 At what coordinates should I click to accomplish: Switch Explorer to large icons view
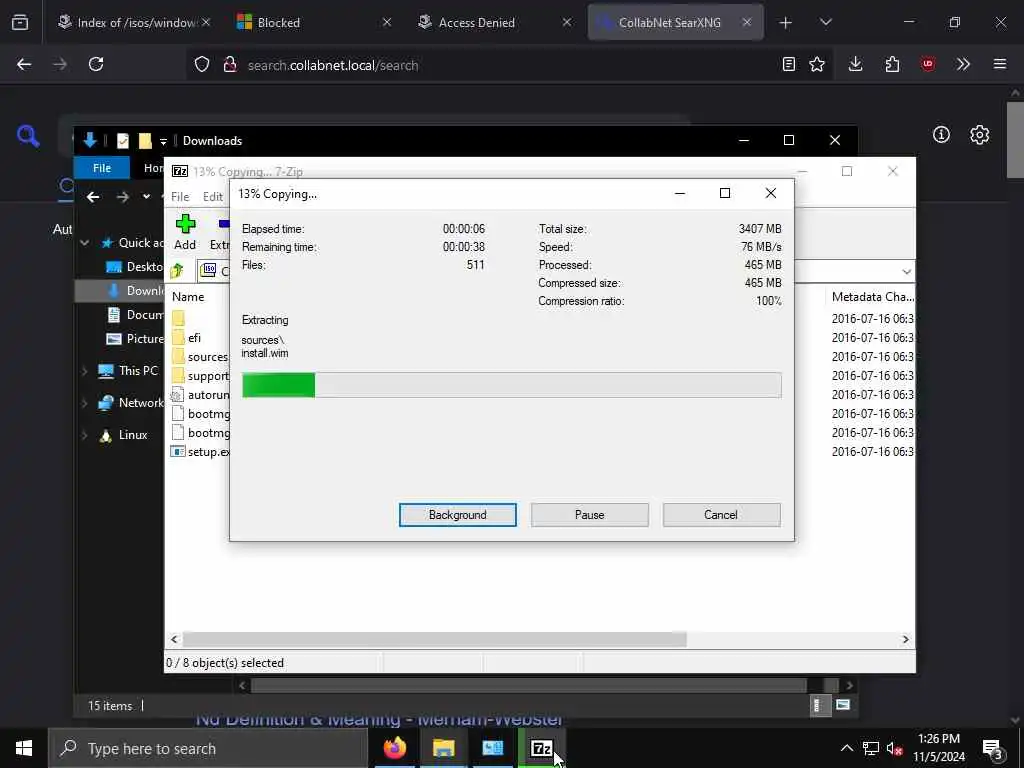tap(842, 705)
